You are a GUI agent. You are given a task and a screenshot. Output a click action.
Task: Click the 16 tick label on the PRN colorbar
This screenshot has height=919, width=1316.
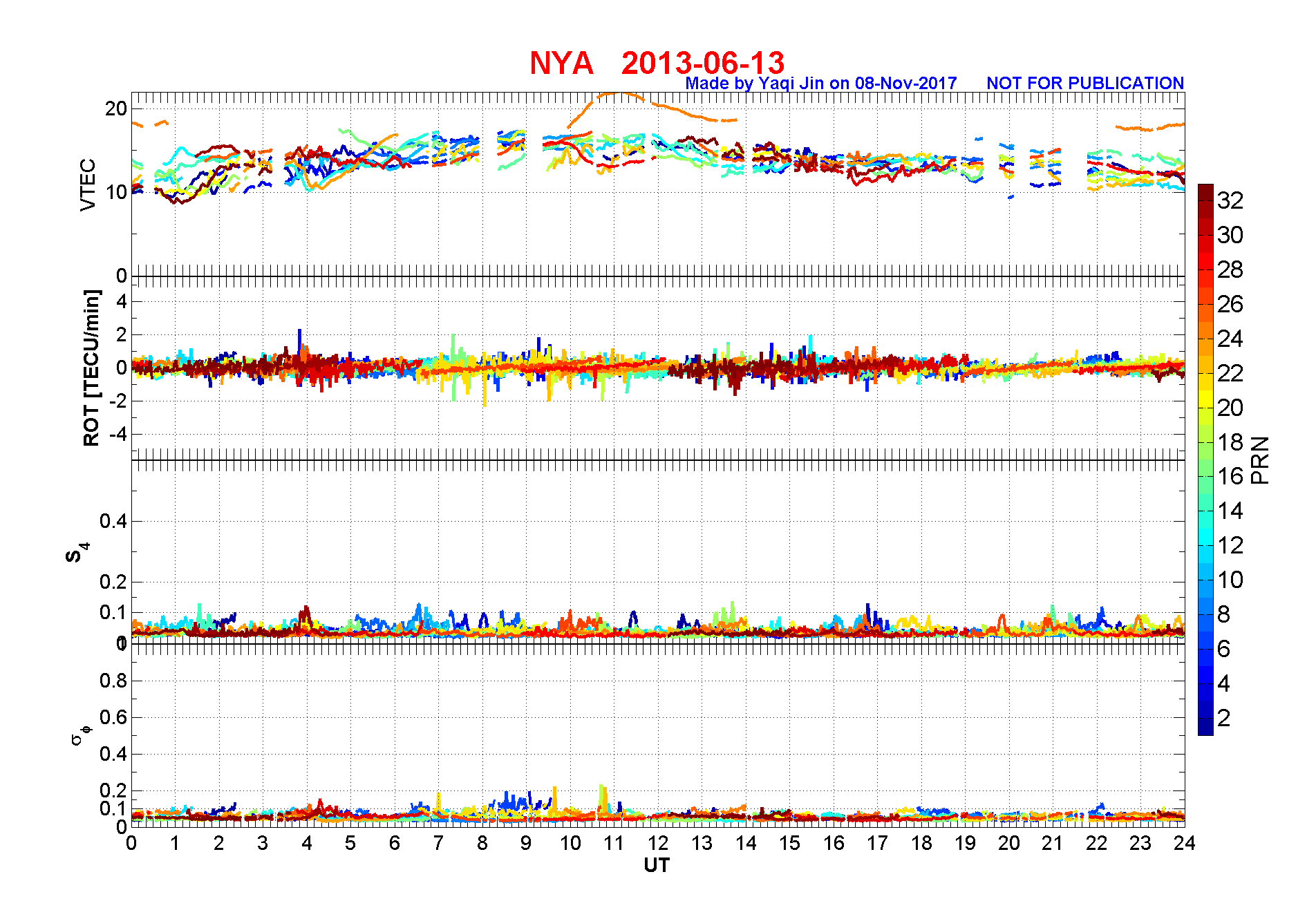coord(1230,476)
